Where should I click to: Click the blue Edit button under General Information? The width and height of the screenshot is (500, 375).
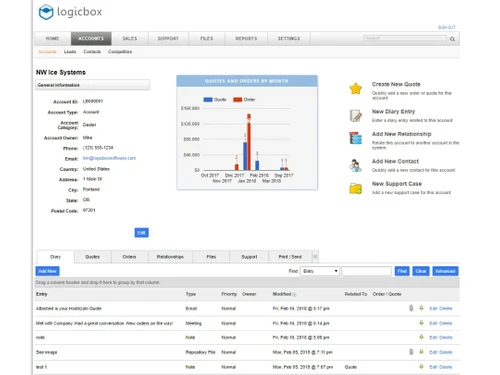click(x=141, y=233)
